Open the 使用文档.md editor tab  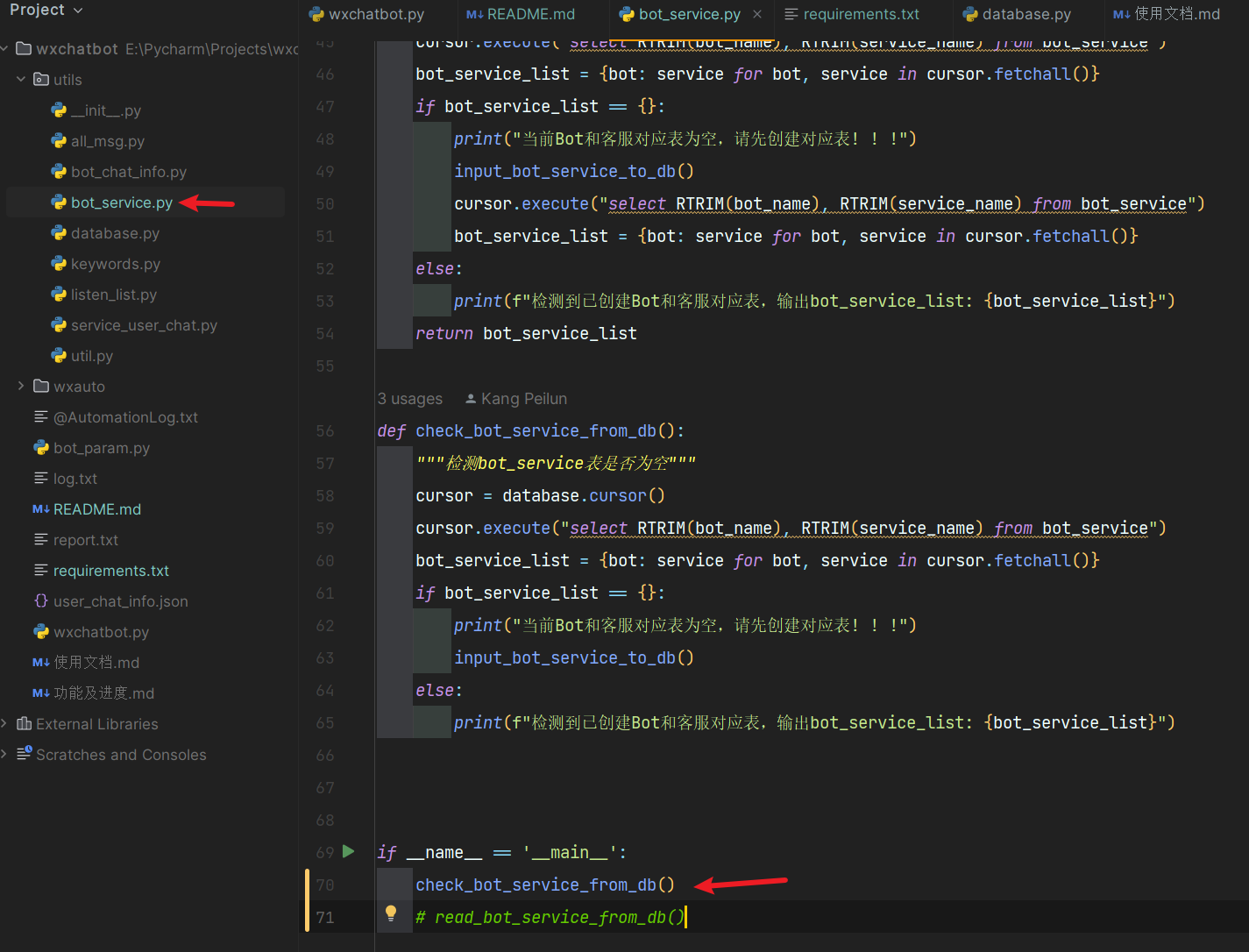click(x=1167, y=14)
